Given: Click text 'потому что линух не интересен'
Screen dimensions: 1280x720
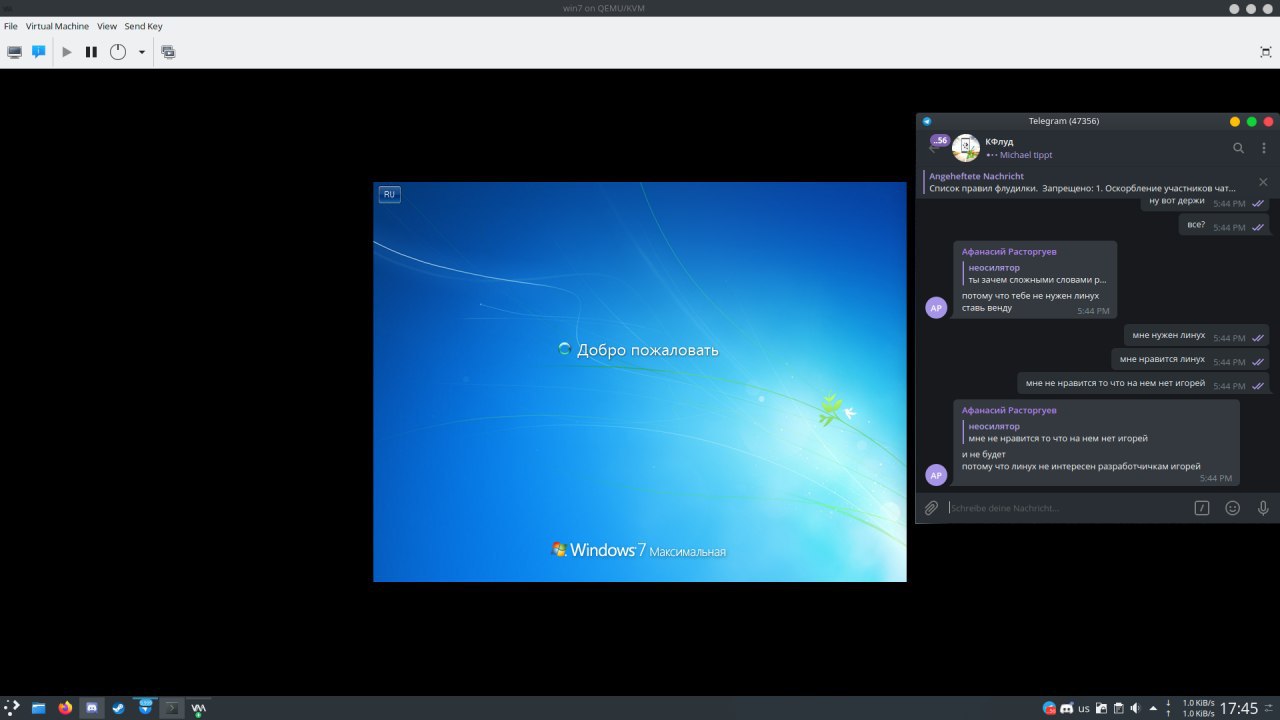Looking at the screenshot, I should point(1081,466).
